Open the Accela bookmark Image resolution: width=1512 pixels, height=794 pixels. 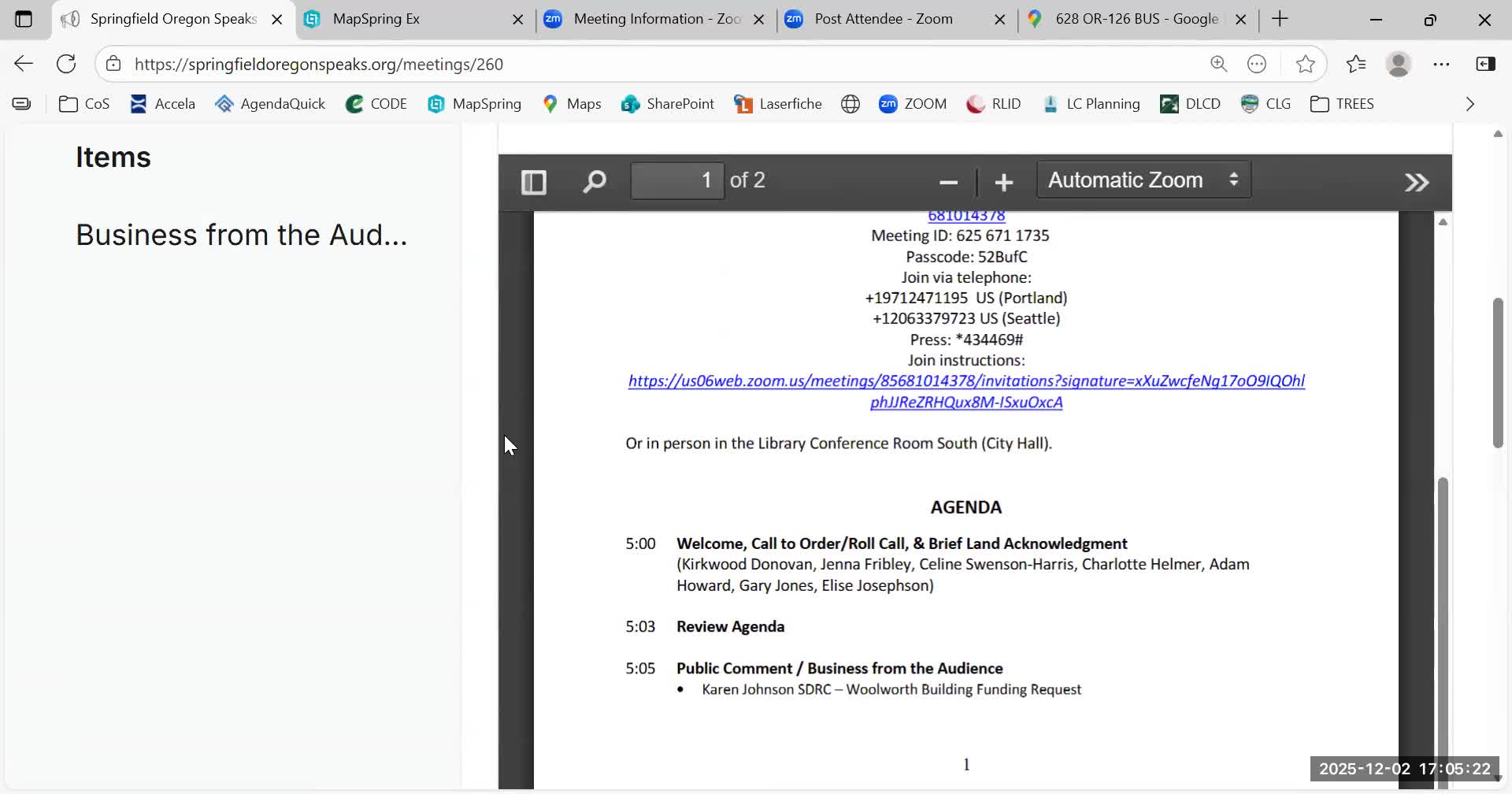coord(162,104)
